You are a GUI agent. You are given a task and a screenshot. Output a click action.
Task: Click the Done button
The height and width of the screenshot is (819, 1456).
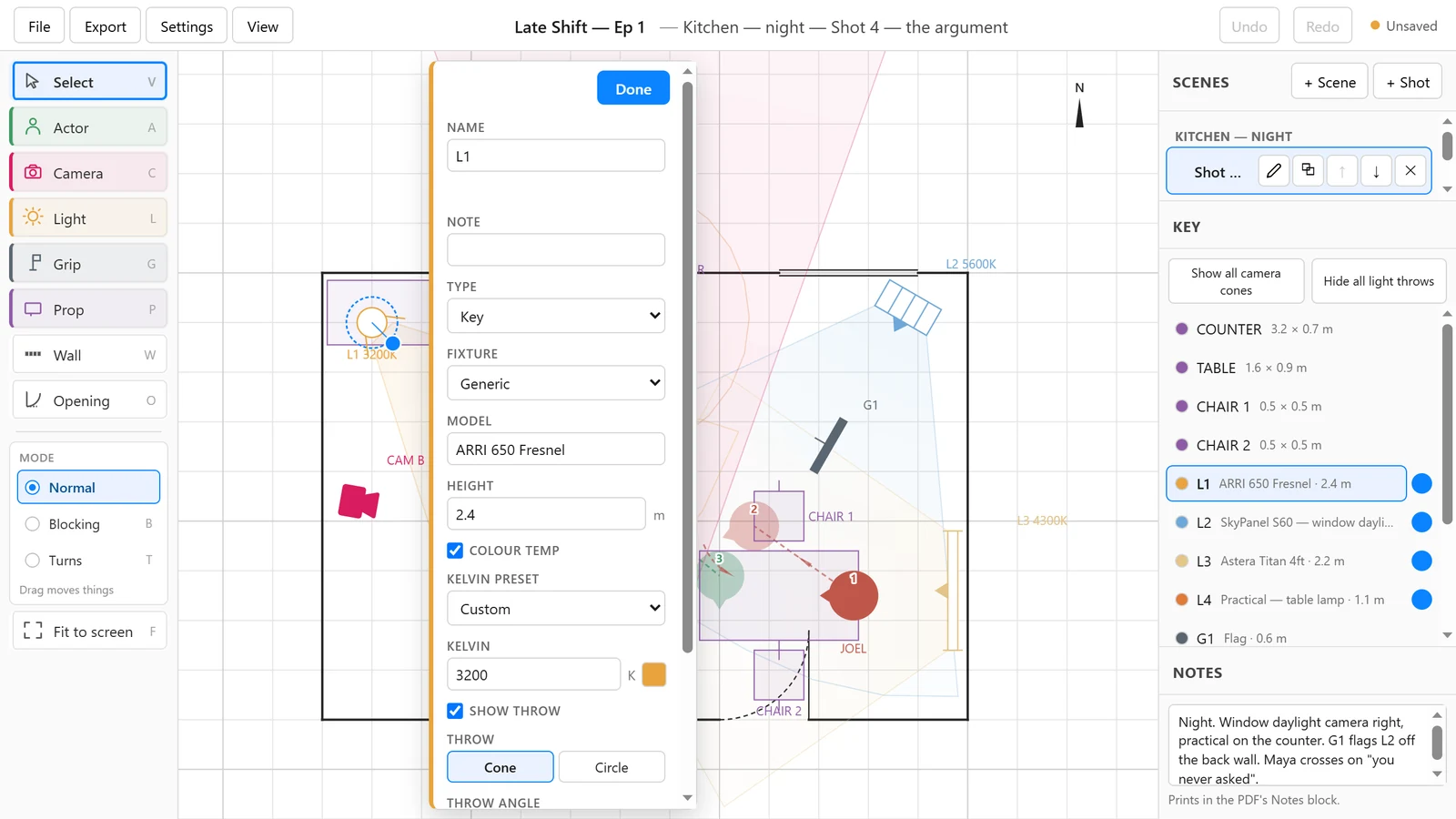(633, 88)
